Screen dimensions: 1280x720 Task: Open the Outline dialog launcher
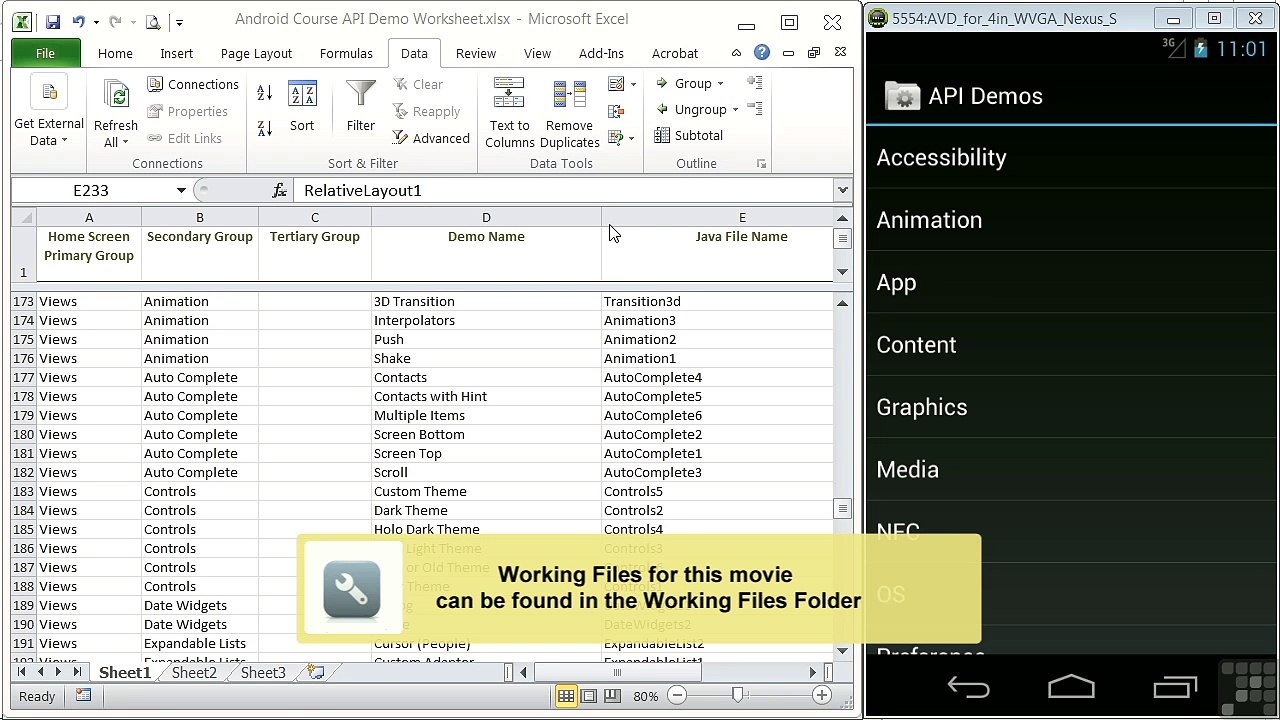761,163
